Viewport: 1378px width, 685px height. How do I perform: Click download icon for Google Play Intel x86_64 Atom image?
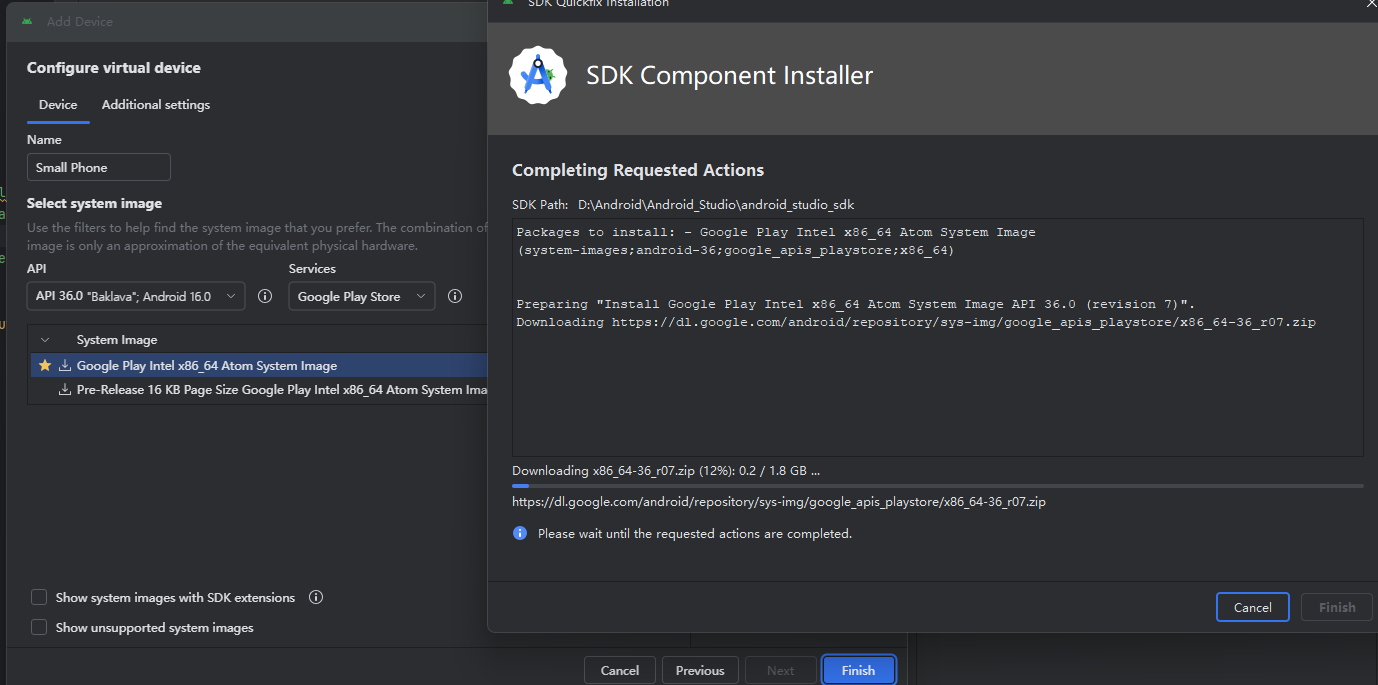65,365
